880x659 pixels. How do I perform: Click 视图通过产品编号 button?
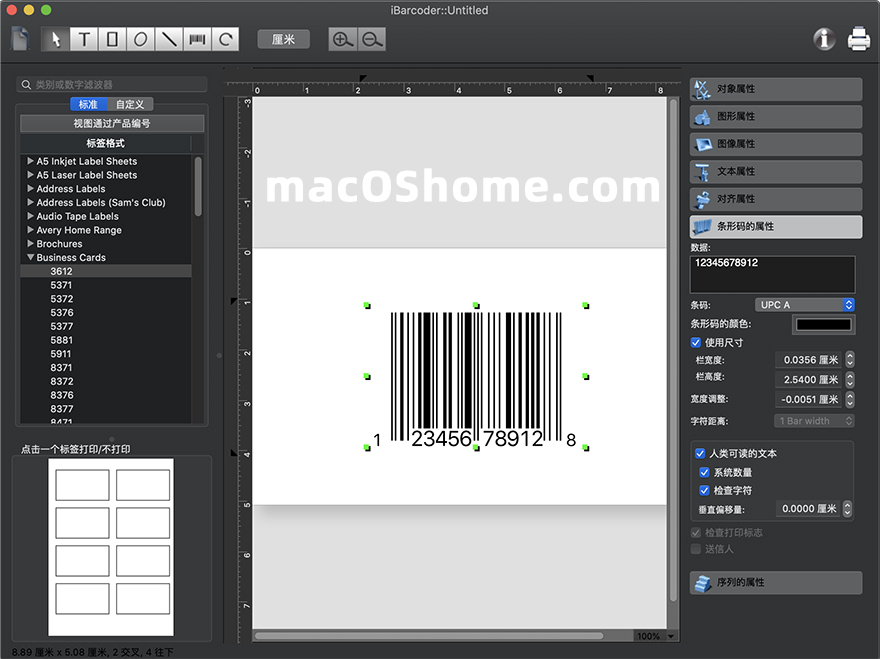click(x=112, y=123)
